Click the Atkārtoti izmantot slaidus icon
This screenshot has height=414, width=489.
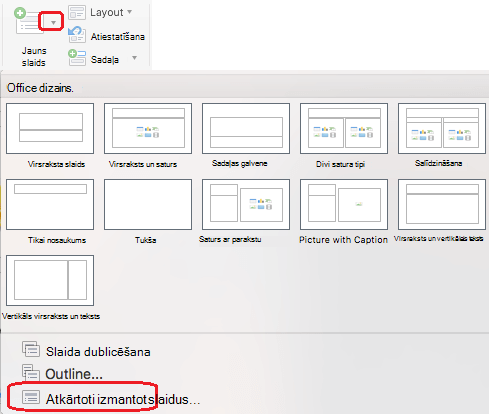click(31, 397)
